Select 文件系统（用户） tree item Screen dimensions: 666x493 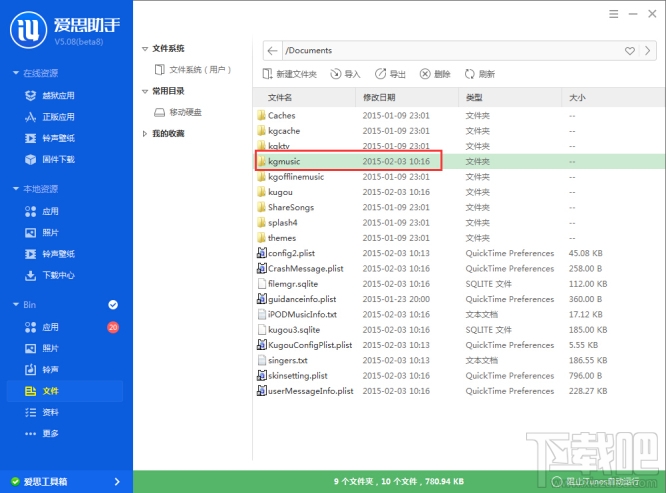[193, 70]
